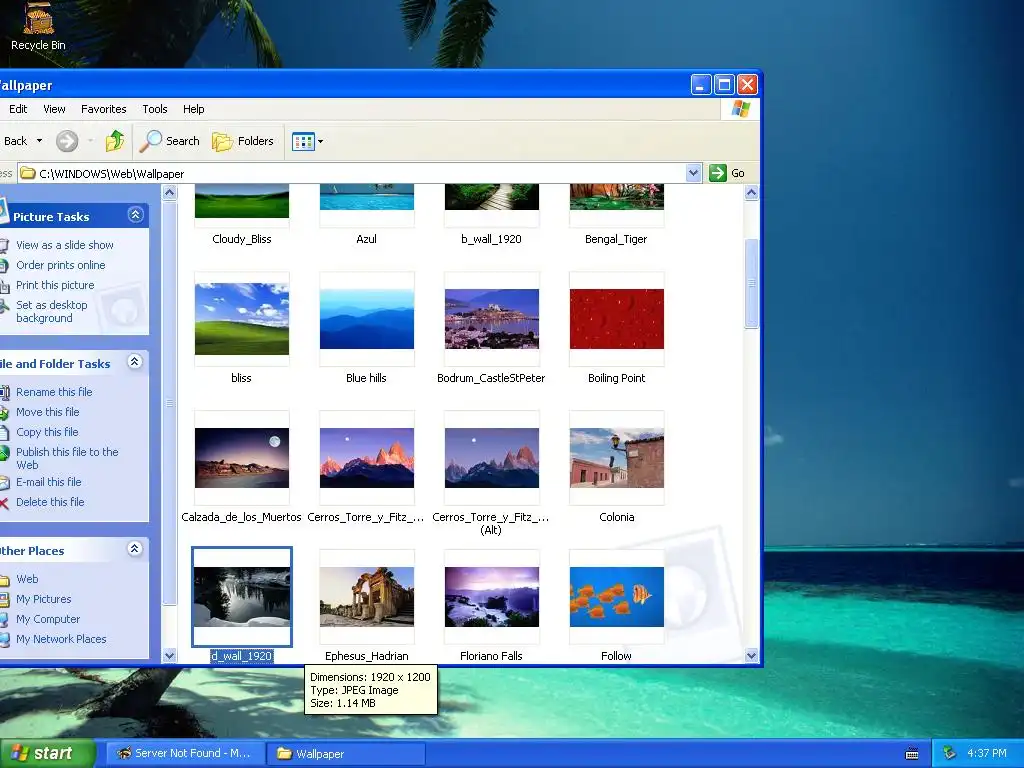Select the d_wall_1920 thumbnail

pyautogui.click(x=242, y=597)
